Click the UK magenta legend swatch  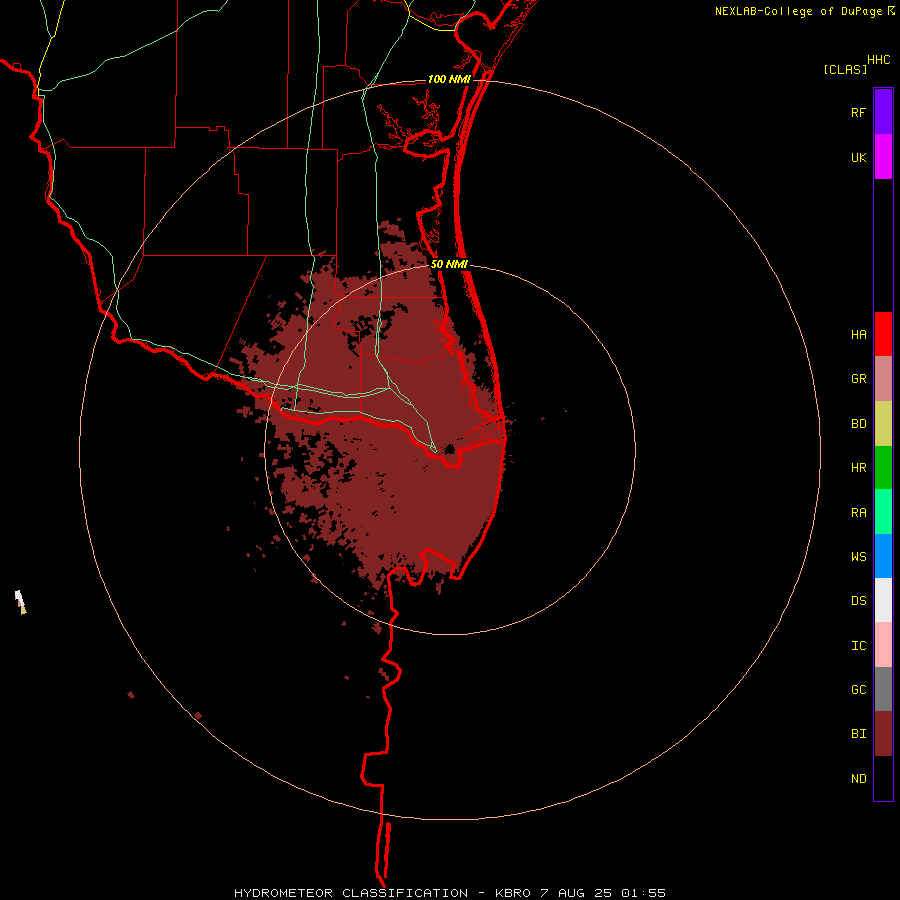[883, 157]
